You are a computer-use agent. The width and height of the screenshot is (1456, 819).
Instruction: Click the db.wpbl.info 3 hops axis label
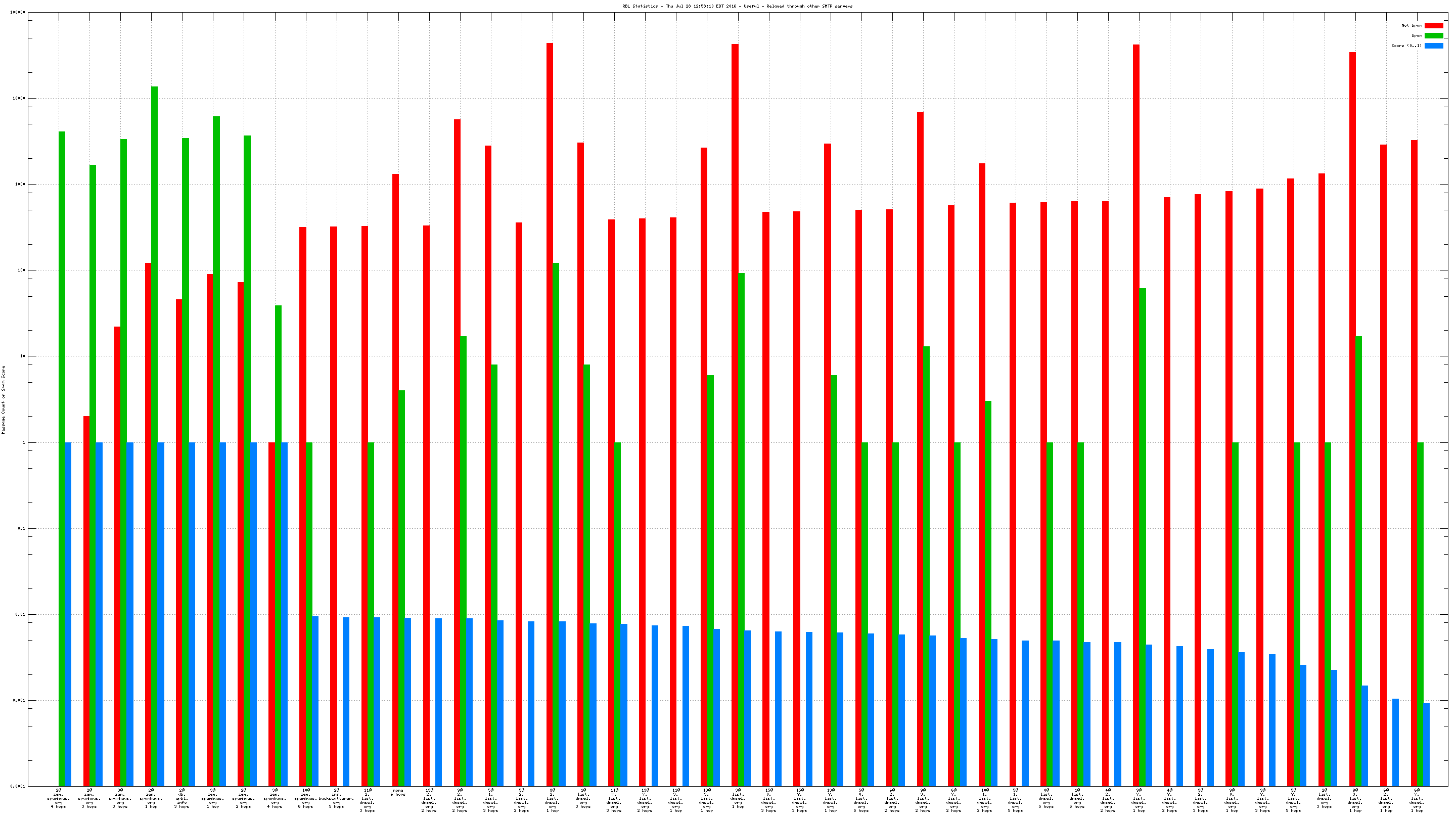182,798
